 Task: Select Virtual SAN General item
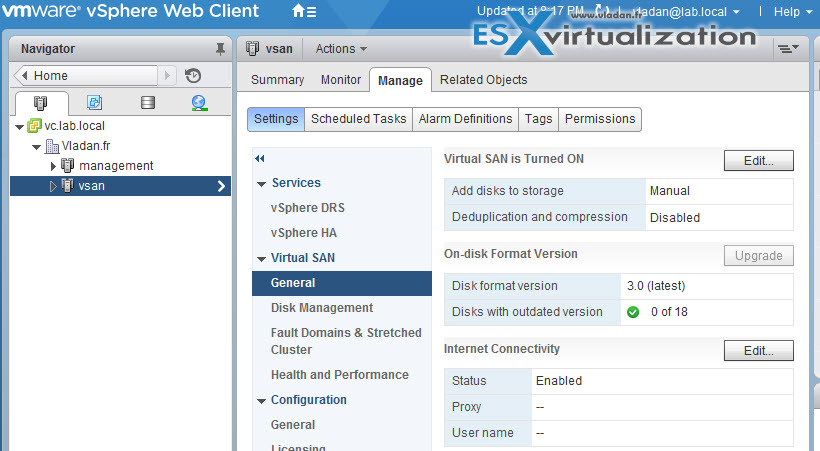pos(342,283)
